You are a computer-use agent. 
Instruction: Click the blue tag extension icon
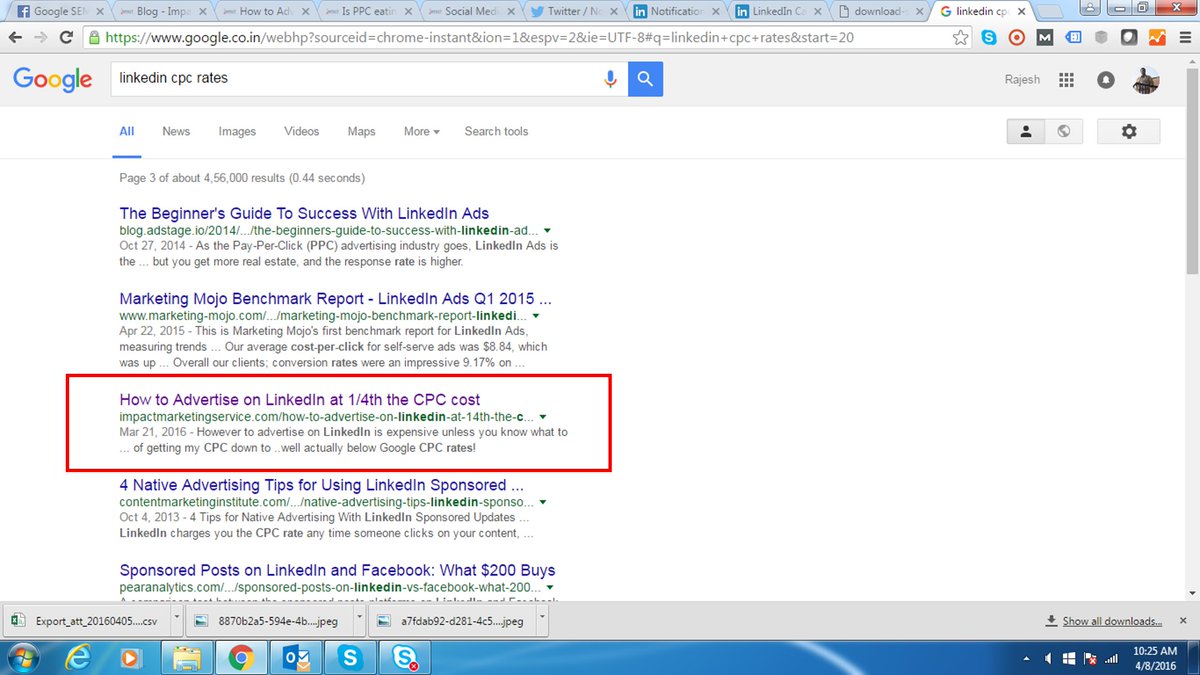(x=1072, y=37)
